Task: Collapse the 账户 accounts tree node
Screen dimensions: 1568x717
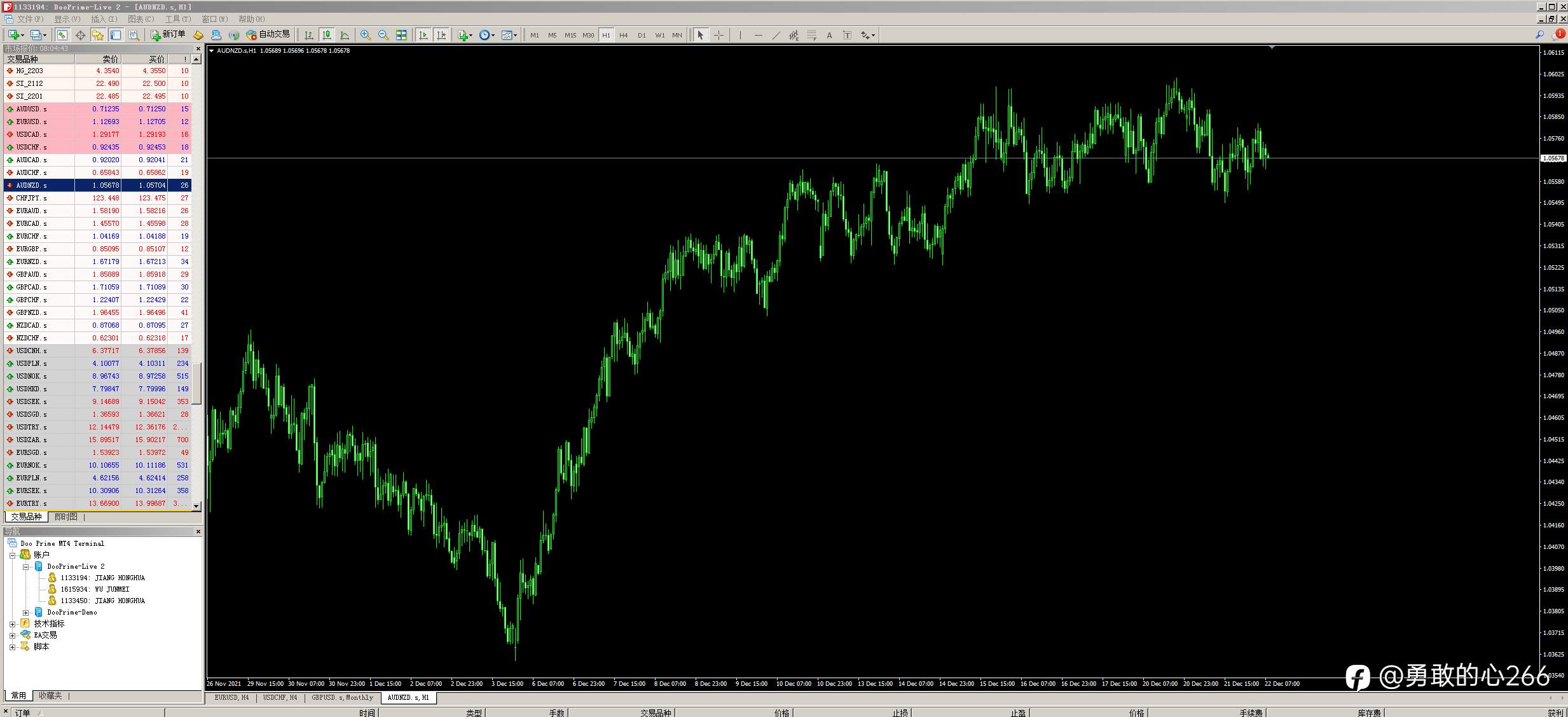Action: point(12,555)
